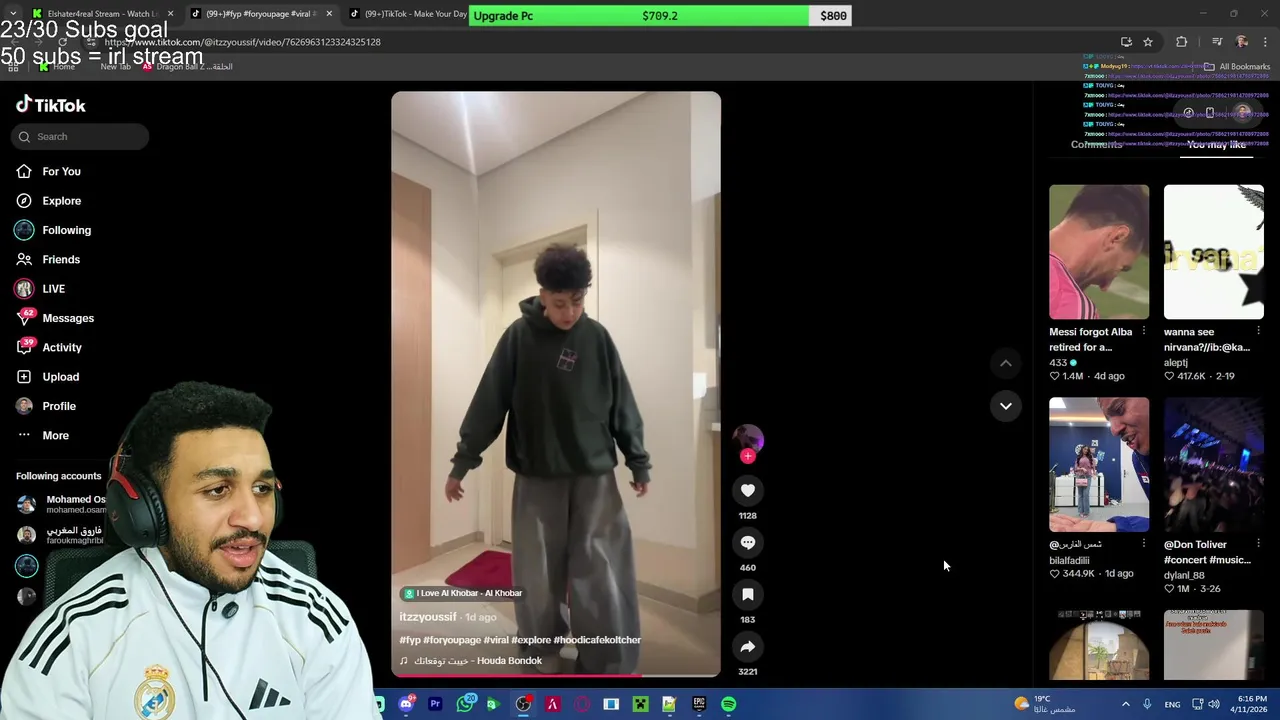This screenshot has width=1280, height=720.
Task: Go to your Profile
Action: [46, 406]
